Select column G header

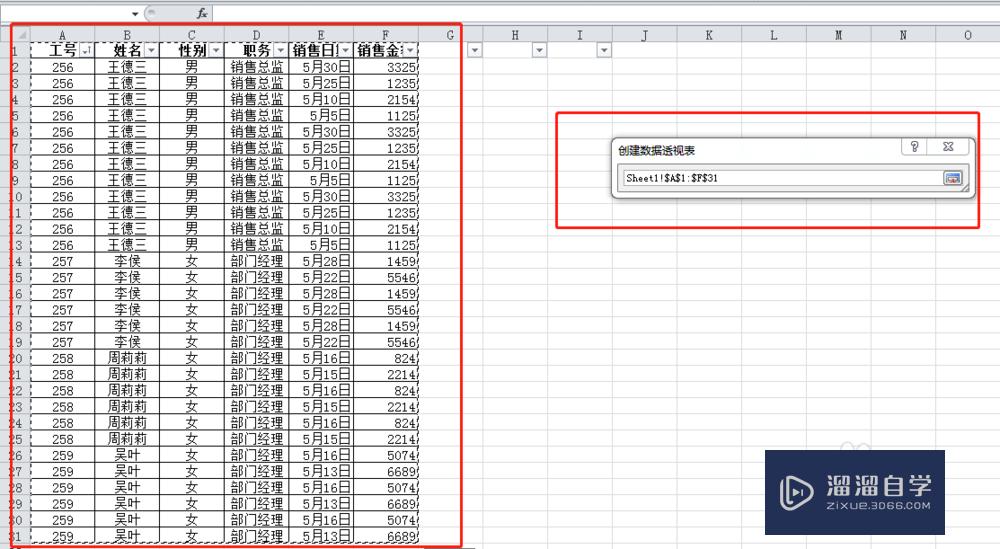[450, 35]
